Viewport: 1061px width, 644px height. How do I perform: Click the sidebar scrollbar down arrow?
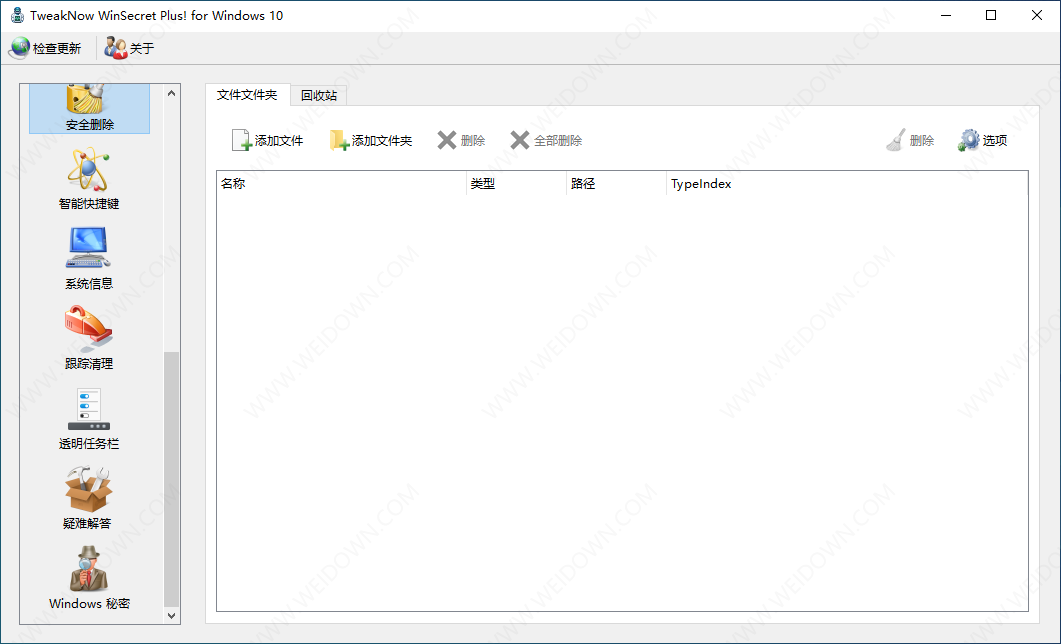tap(171, 616)
